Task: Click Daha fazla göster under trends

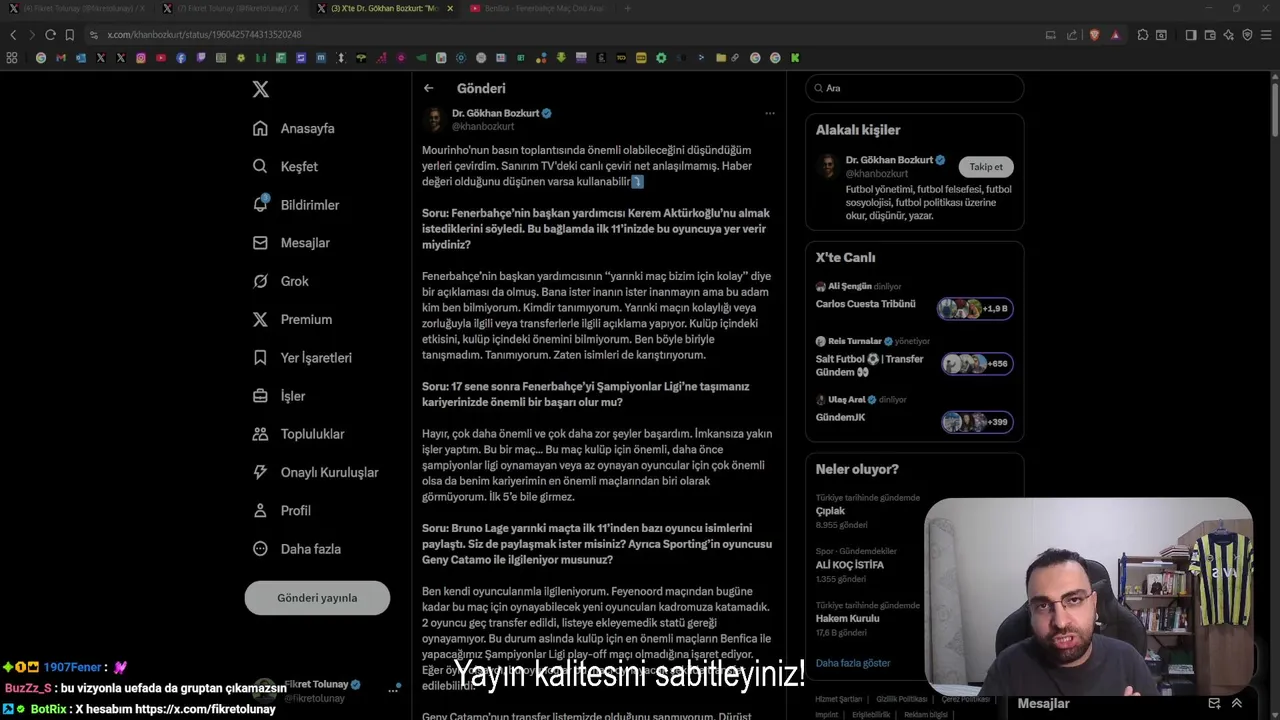Action: [853, 663]
